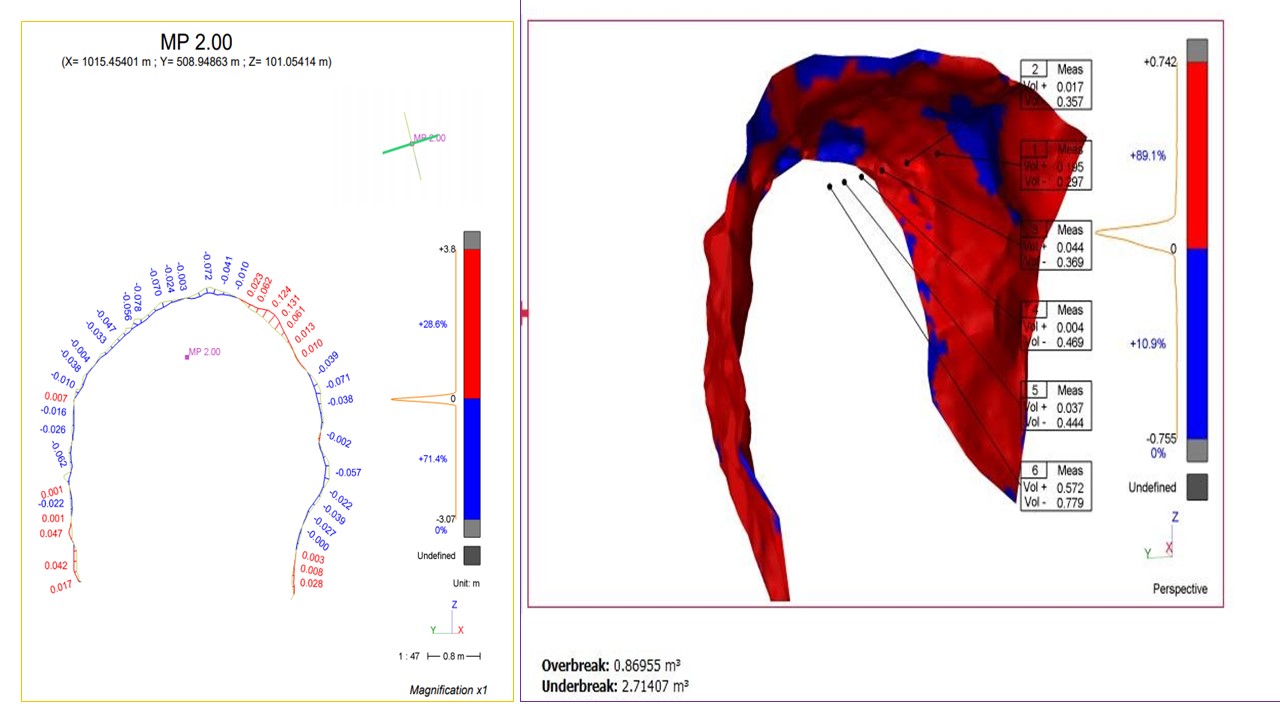Screen dimensions: 1280x720
Task: Click the +89.1% percentage label
Action: [x=1147, y=156]
